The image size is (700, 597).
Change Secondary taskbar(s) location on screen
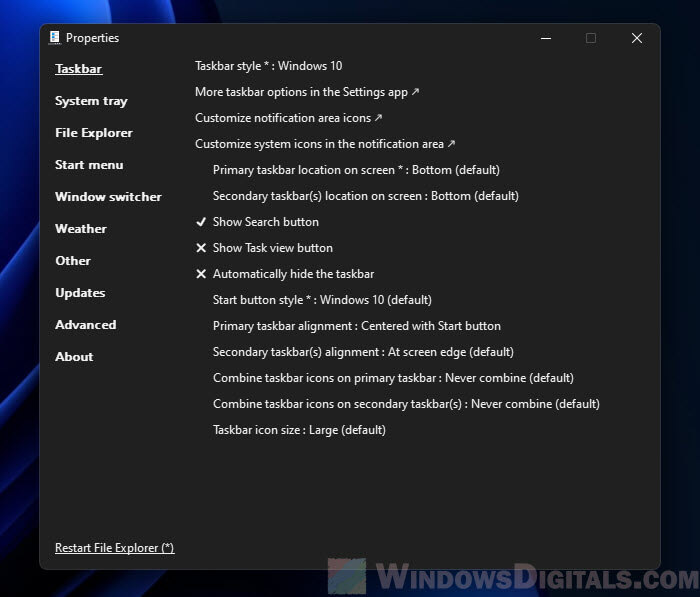tap(366, 196)
